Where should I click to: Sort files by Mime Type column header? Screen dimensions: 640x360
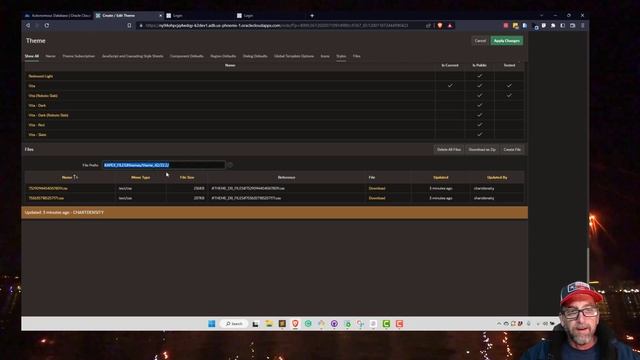pyautogui.click(x=140, y=178)
